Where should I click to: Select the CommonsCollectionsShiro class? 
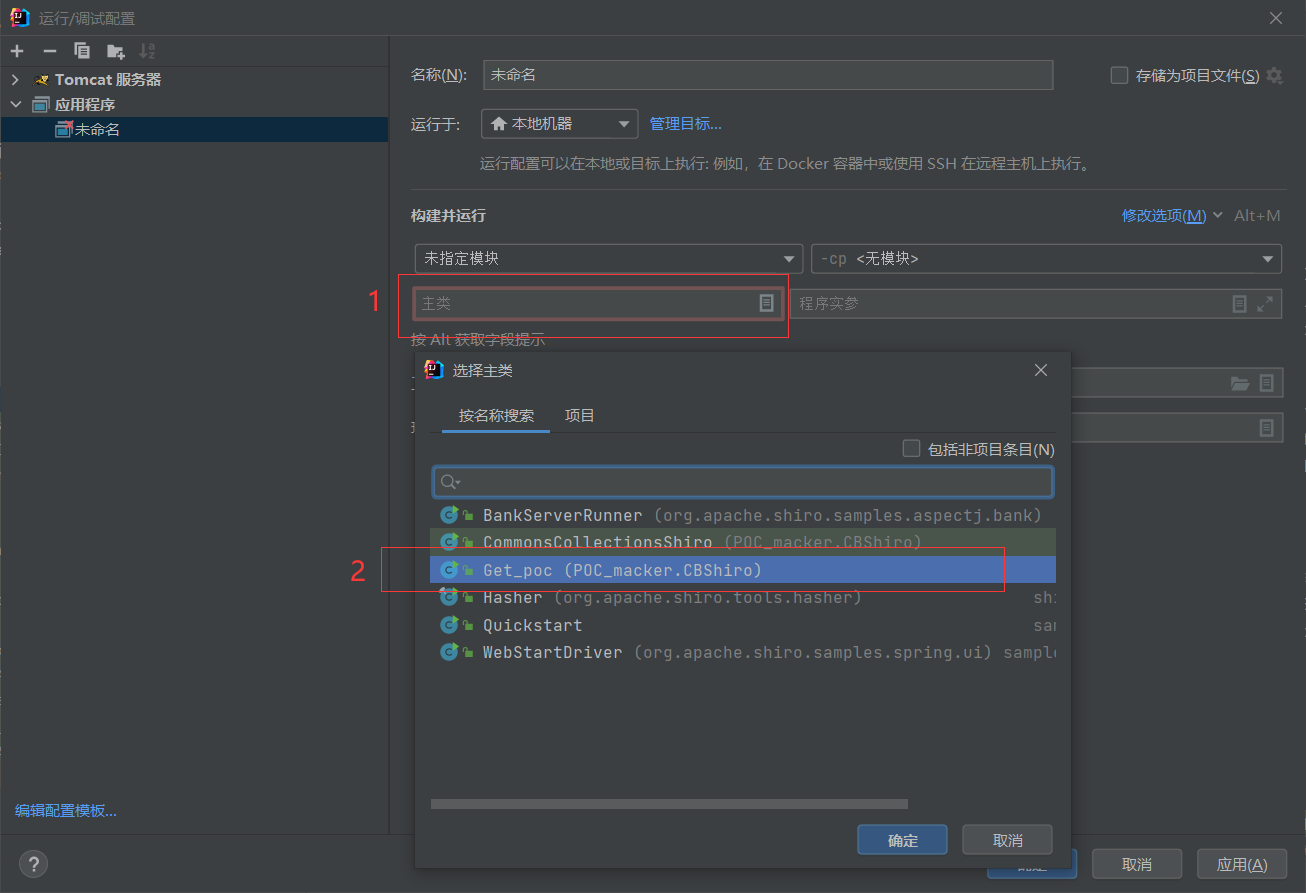click(743, 542)
